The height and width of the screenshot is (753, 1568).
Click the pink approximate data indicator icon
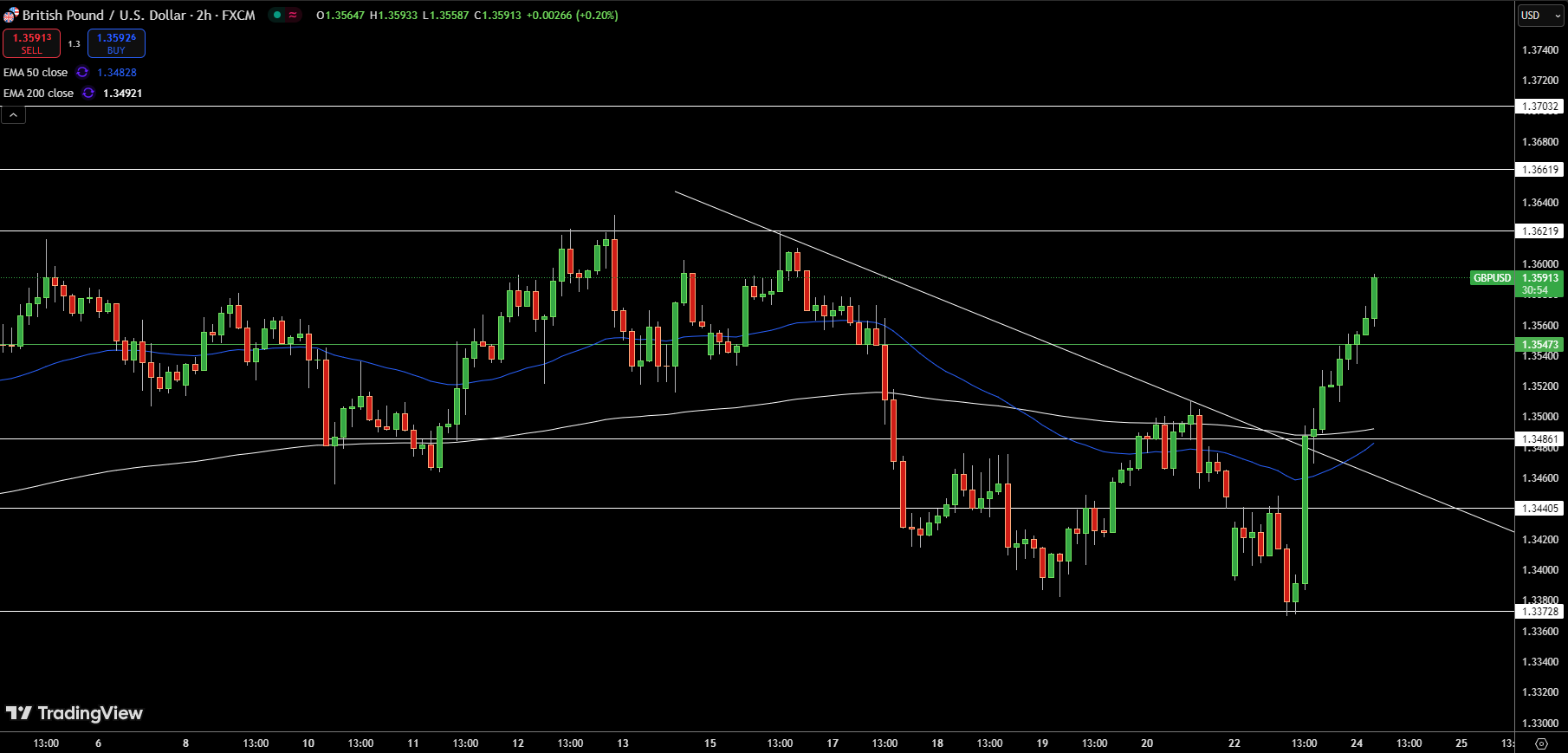[293, 15]
